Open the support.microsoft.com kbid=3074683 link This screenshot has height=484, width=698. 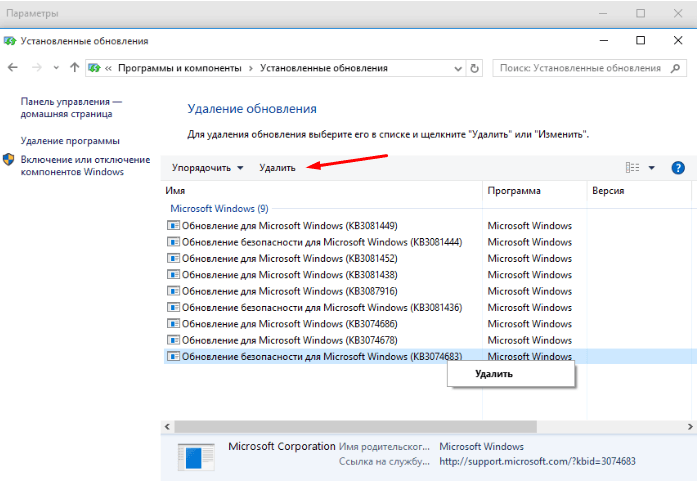click(x=537, y=462)
